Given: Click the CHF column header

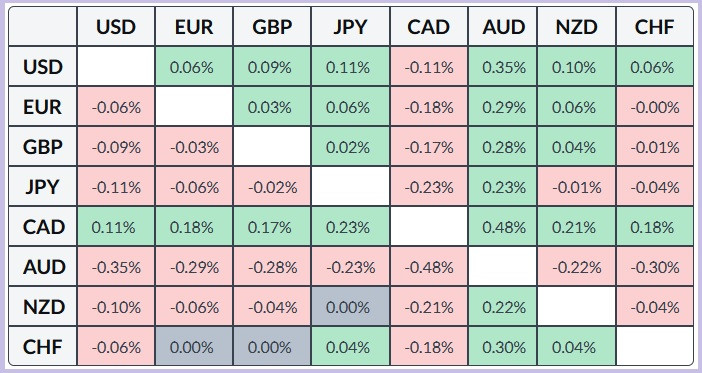Looking at the screenshot, I should point(655,26).
